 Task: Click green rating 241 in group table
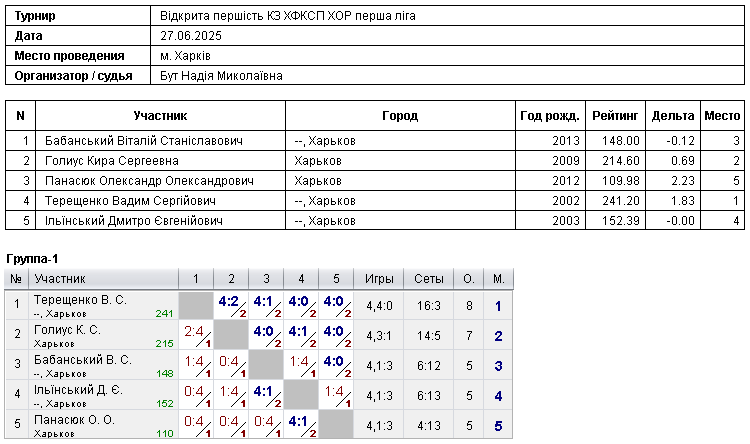164,314
